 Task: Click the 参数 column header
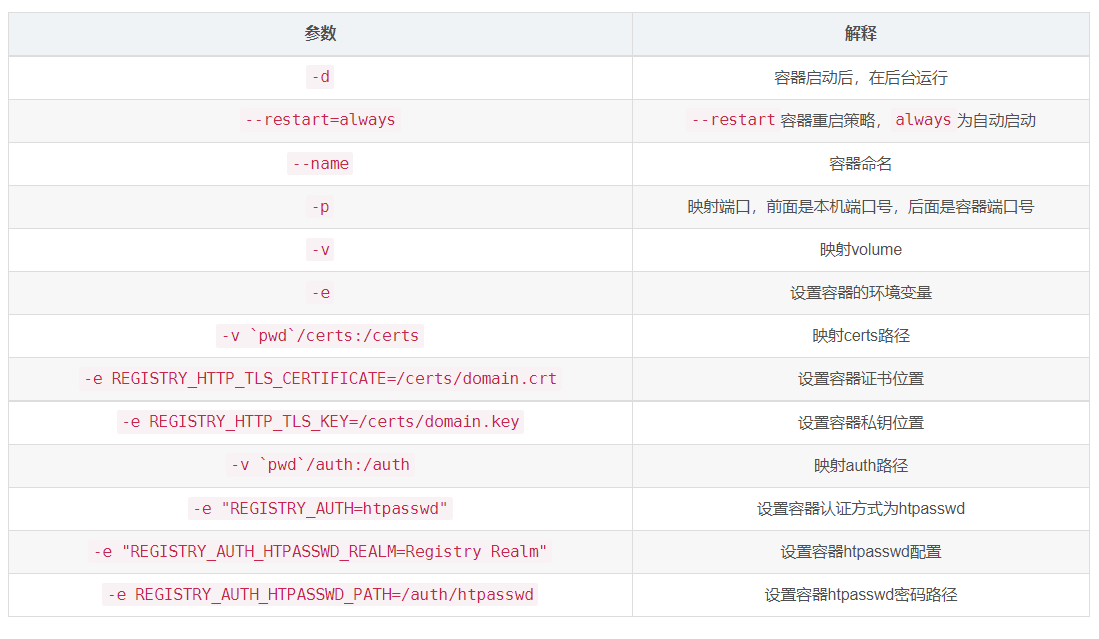pos(320,34)
